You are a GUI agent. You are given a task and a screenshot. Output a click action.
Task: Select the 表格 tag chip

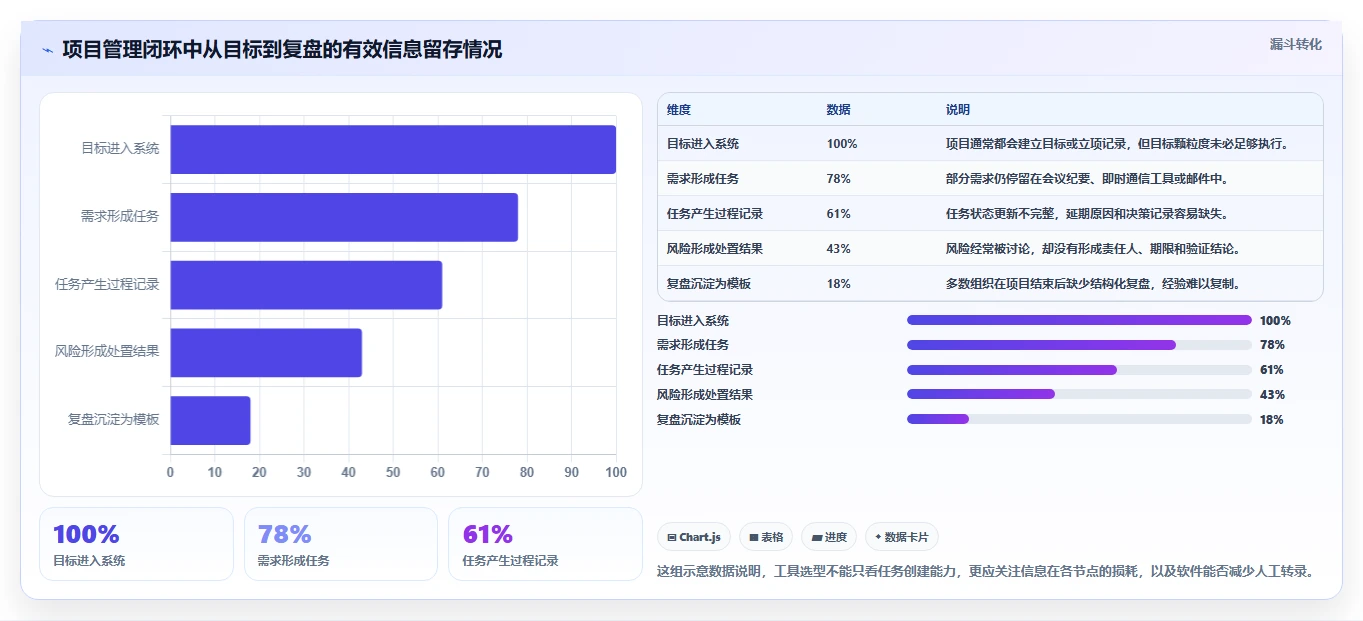766,537
